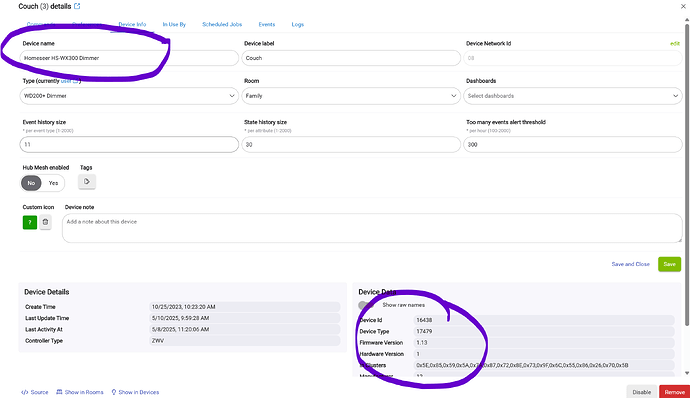Expand the Select dashboards dropdown
Viewport: 690px width, 398px height.
pos(573,96)
